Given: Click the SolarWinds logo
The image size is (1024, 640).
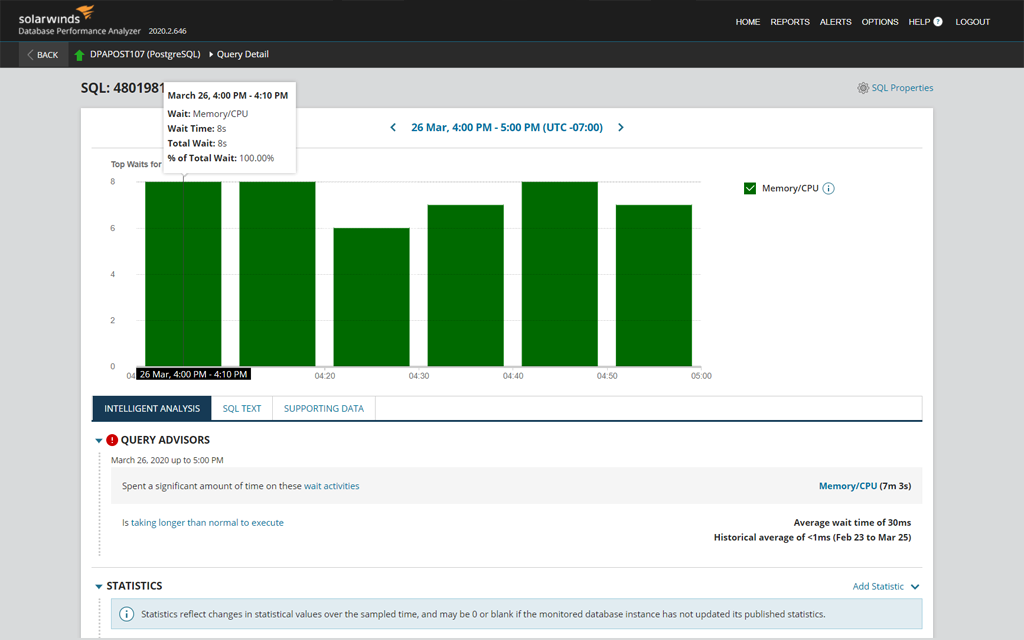Looking at the screenshot, I should click(x=50, y=16).
